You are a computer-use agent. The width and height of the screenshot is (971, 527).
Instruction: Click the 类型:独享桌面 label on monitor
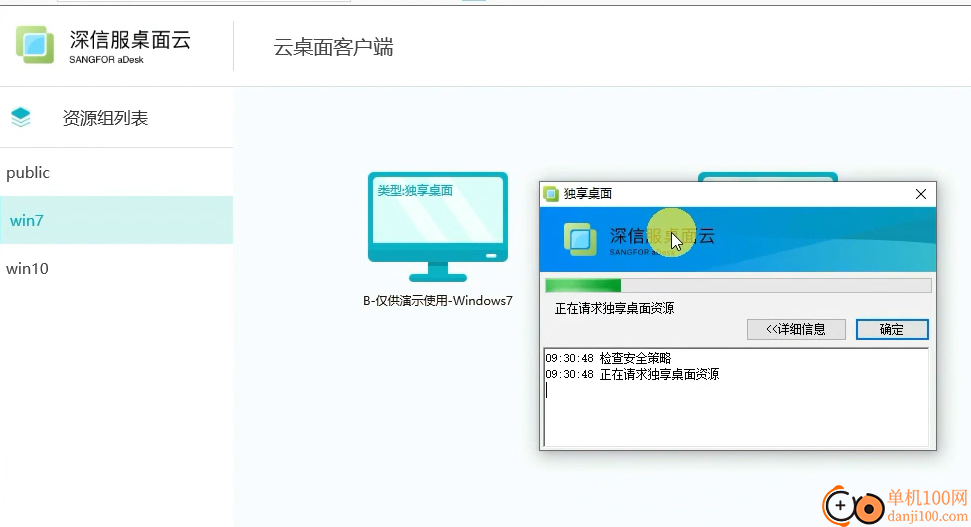(415, 191)
